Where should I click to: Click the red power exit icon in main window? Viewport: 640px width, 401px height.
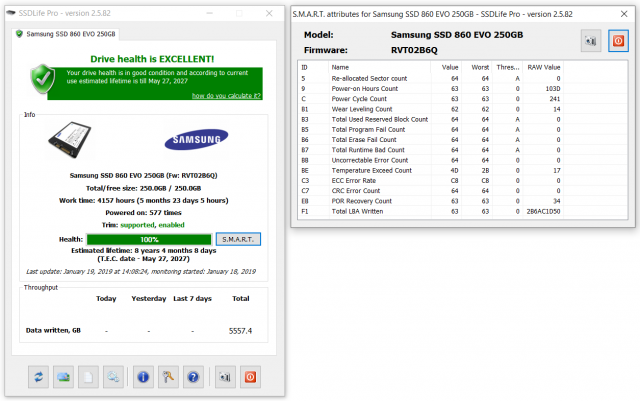[x=252, y=376]
